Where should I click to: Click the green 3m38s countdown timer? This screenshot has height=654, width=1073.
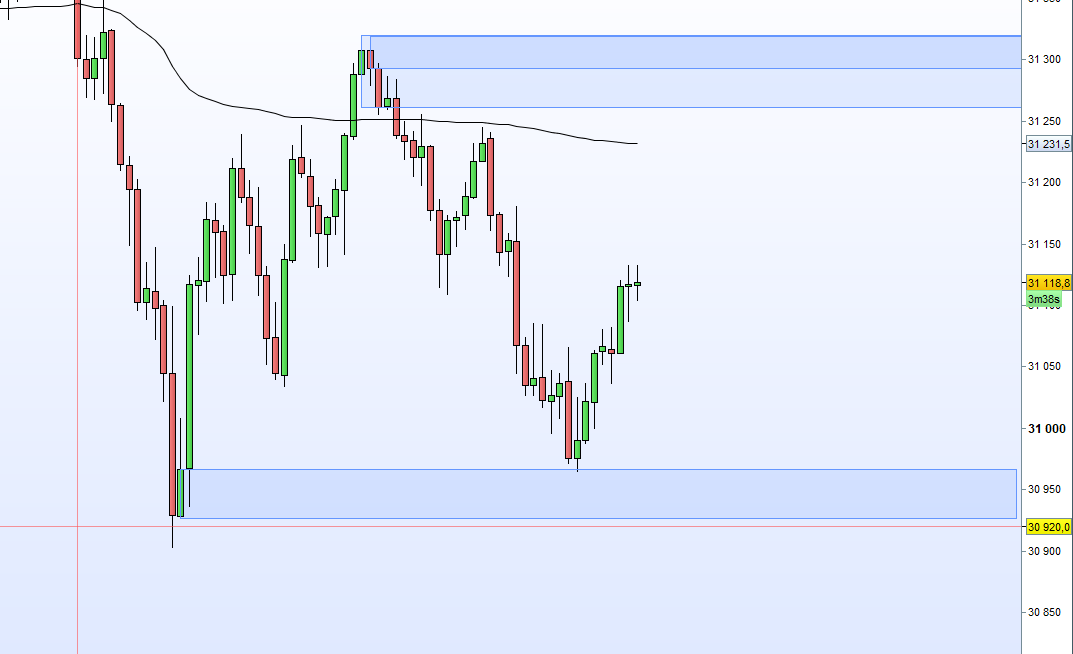1043,299
